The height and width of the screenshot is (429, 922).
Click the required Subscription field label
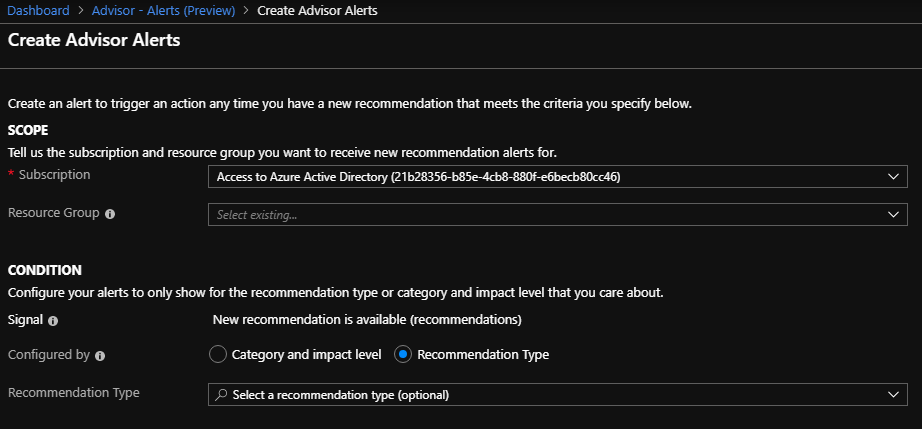click(x=54, y=175)
